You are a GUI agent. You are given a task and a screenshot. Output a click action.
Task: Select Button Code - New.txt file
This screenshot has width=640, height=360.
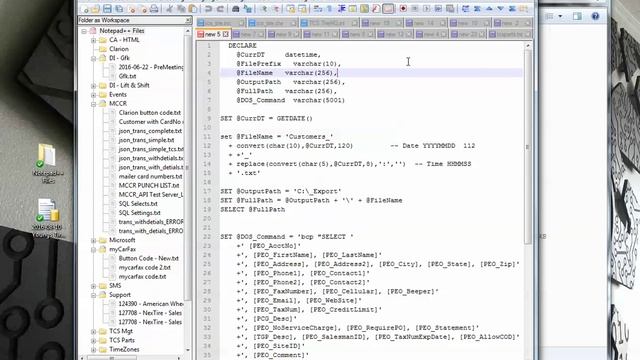tap(149, 258)
